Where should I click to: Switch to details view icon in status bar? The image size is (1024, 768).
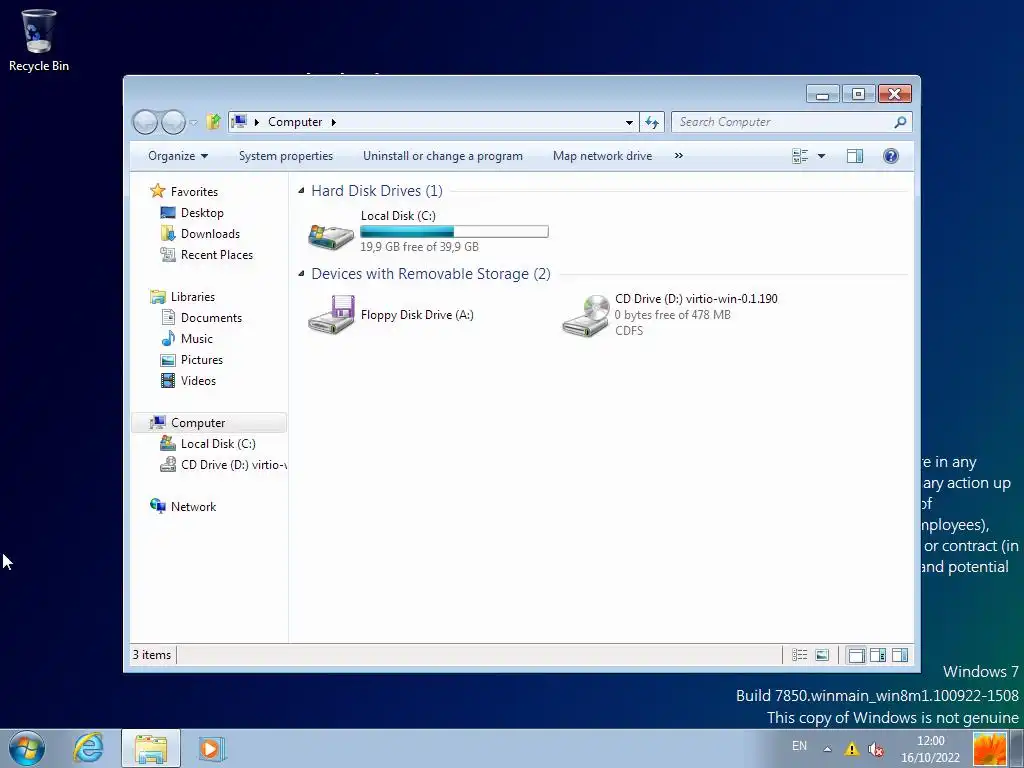pyautogui.click(x=799, y=654)
